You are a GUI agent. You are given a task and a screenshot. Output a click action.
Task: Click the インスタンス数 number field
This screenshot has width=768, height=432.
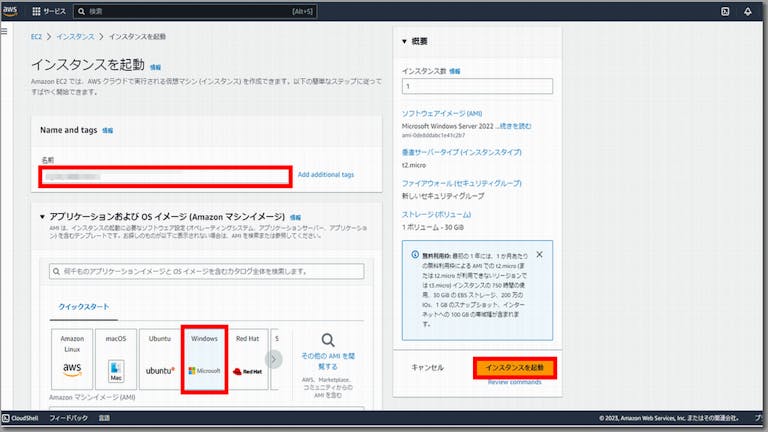(477, 86)
